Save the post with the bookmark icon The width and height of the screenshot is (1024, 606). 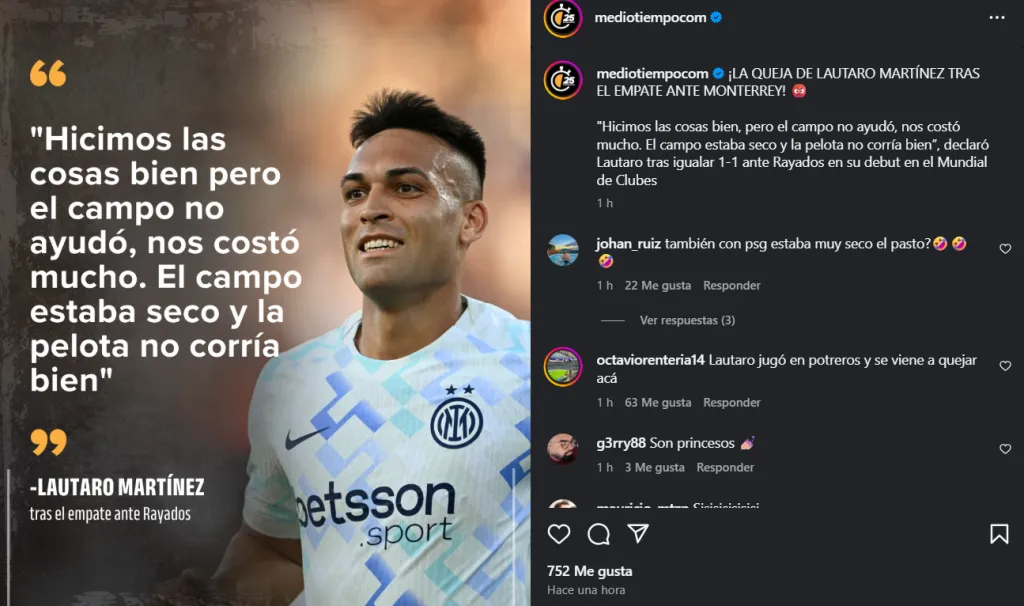pos(999,534)
